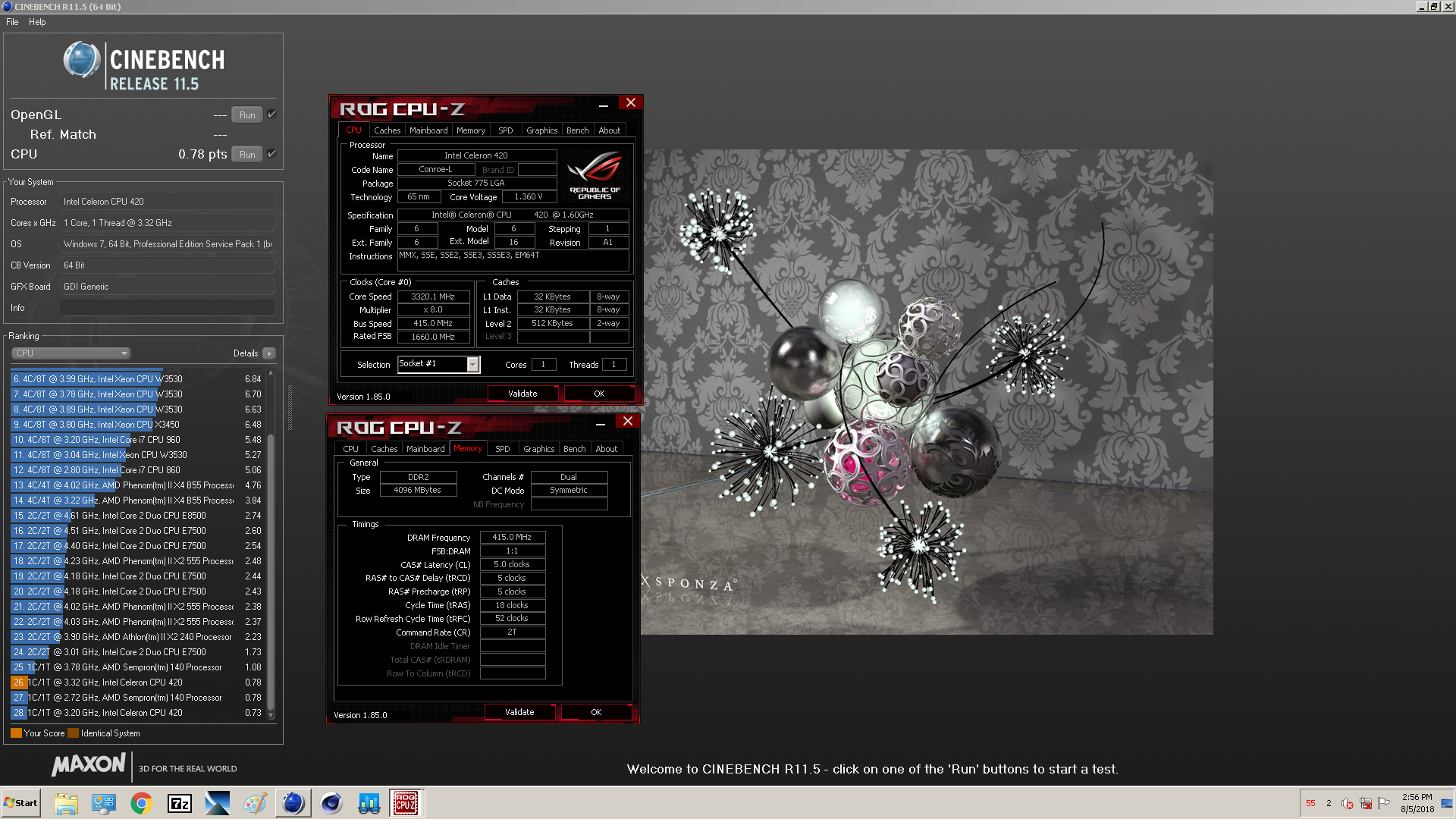Viewport: 1456px width, 819px height.
Task: Select the Cinebench R11.5 taskbar button
Action: (x=293, y=803)
